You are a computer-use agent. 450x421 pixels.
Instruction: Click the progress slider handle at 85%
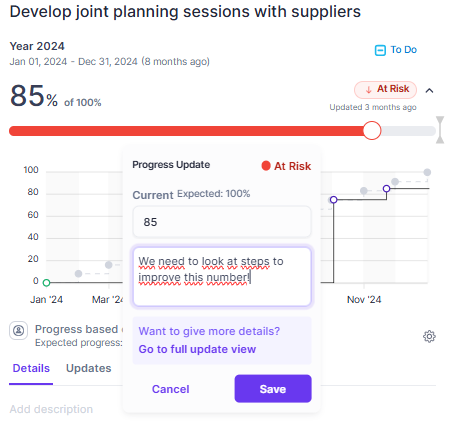(372, 130)
